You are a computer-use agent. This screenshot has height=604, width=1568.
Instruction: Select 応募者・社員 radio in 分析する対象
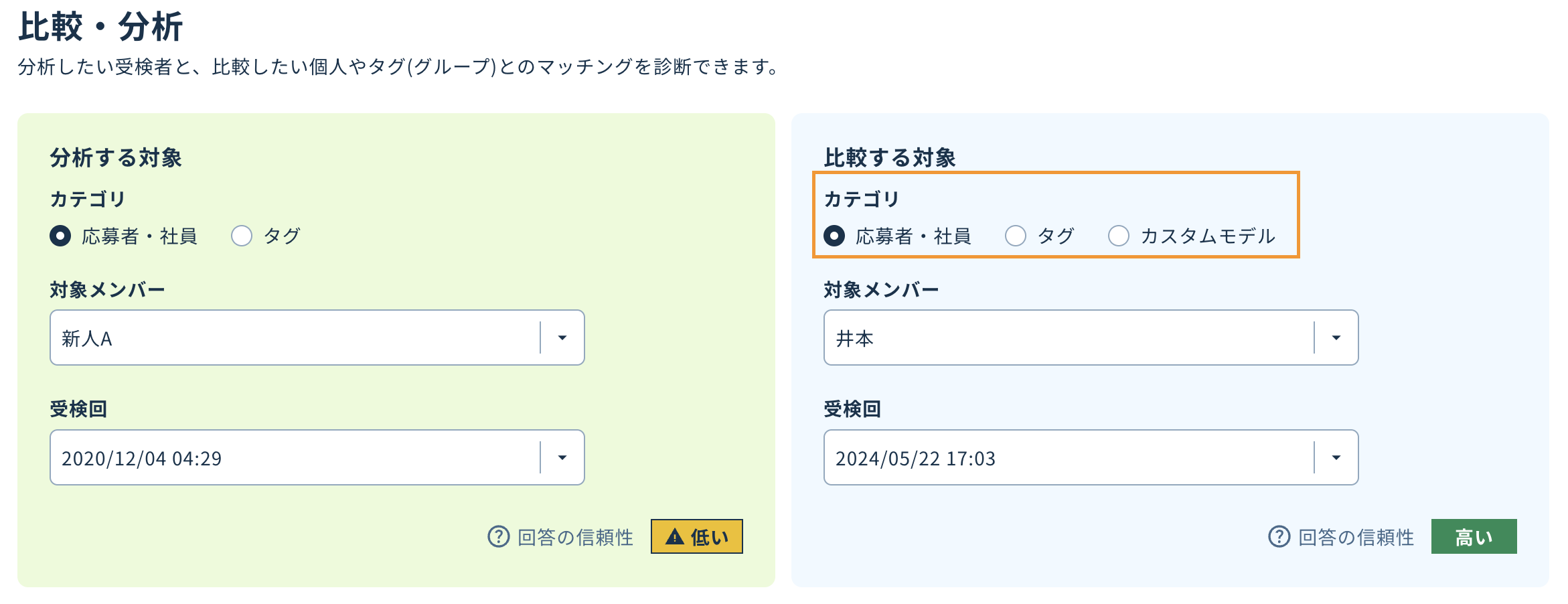[x=60, y=236]
